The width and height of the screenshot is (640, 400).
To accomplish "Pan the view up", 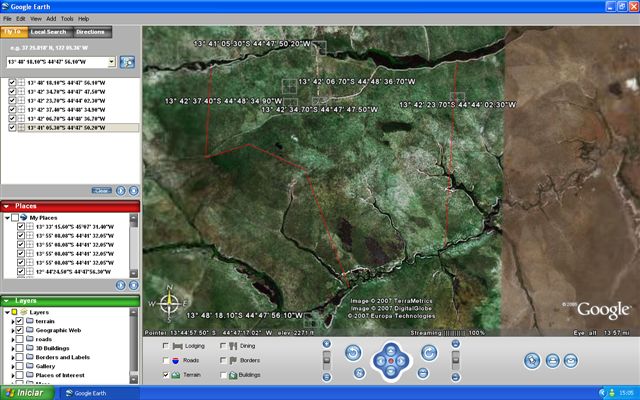I will click(391, 350).
